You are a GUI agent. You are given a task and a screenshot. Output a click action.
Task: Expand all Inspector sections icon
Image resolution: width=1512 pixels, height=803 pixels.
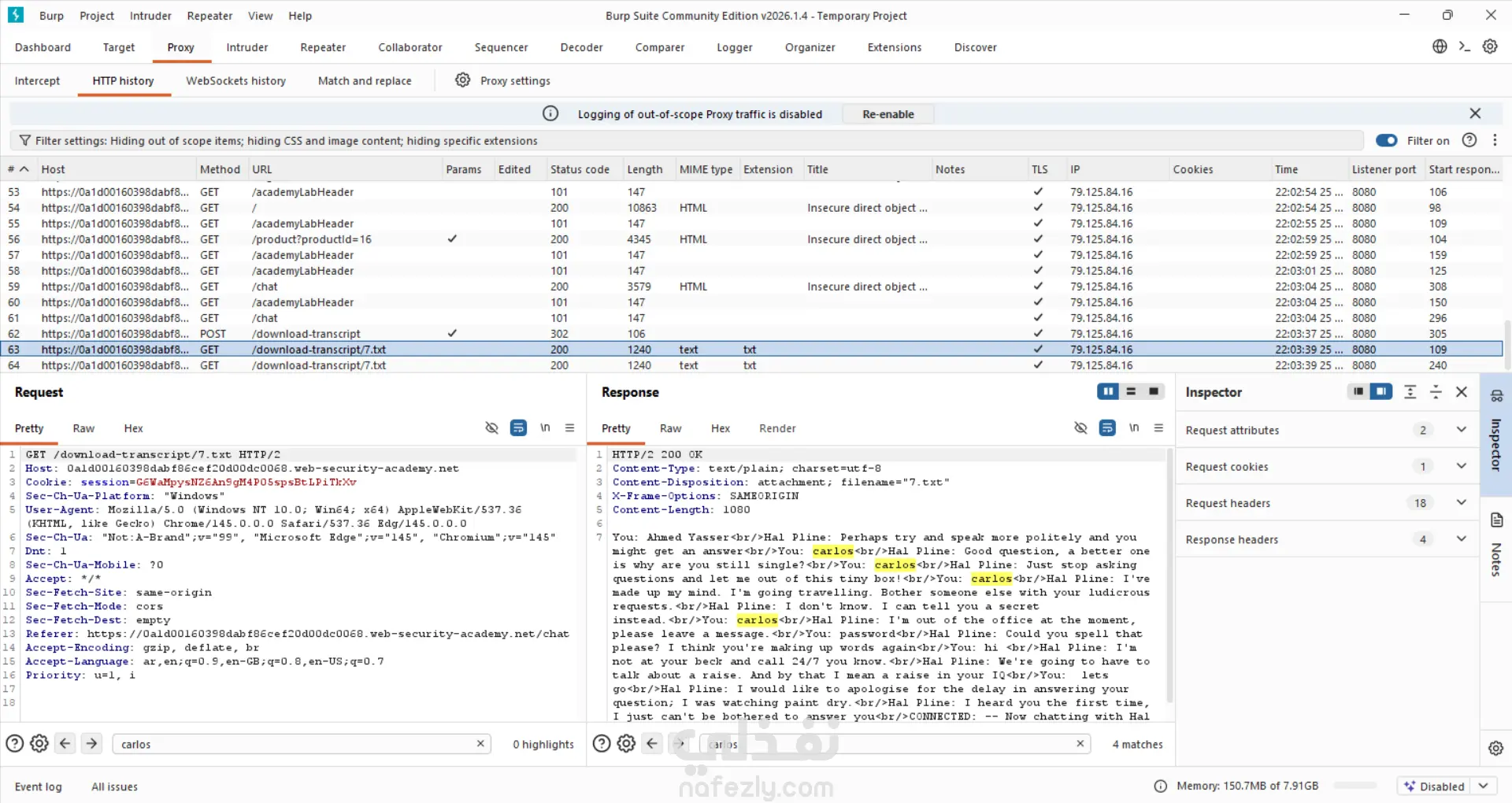coord(1410,392)
